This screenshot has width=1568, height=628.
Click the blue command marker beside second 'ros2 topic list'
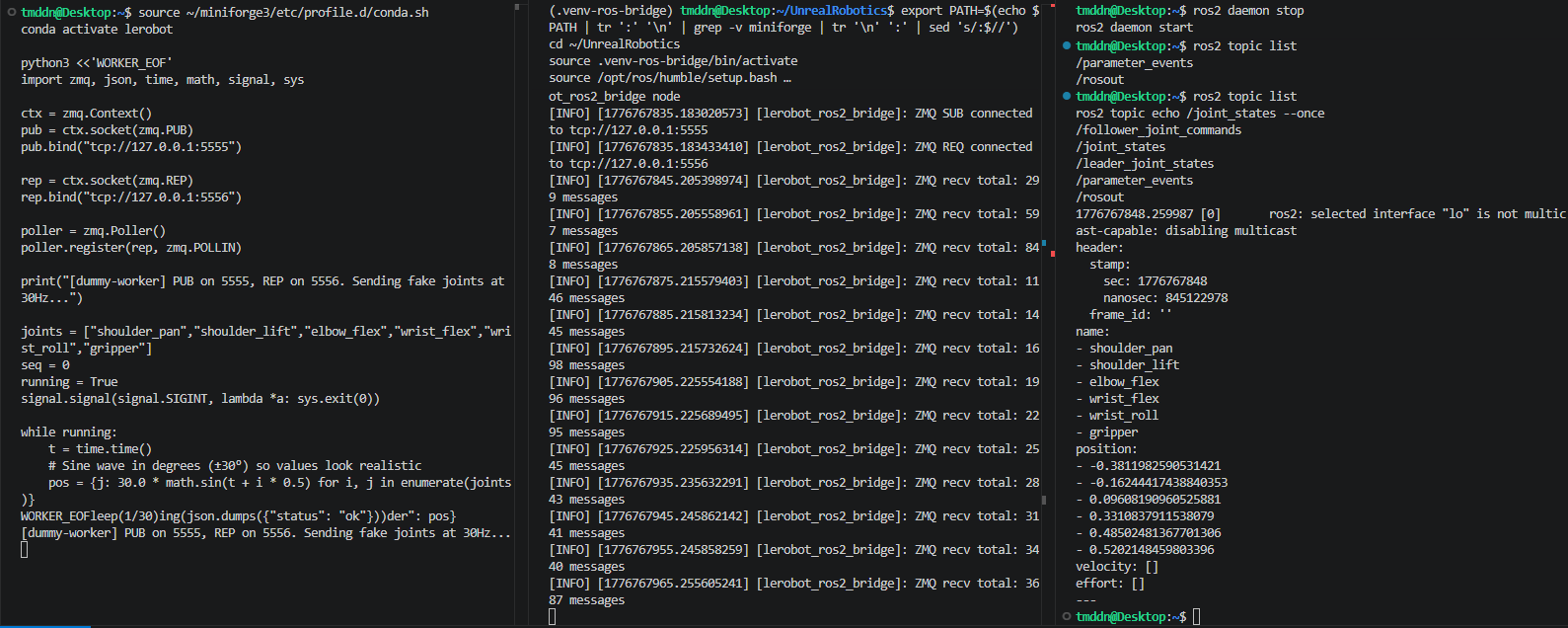1067,96
